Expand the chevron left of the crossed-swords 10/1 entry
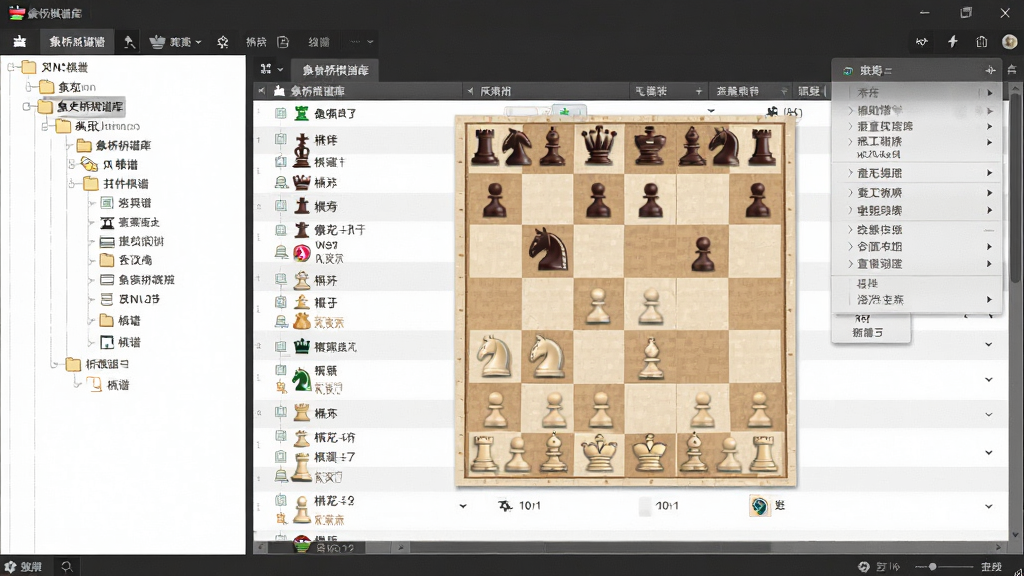Image resolution: width=1024 pixels, height=576 pixels. pyautogui.click(x=463, y=506)
